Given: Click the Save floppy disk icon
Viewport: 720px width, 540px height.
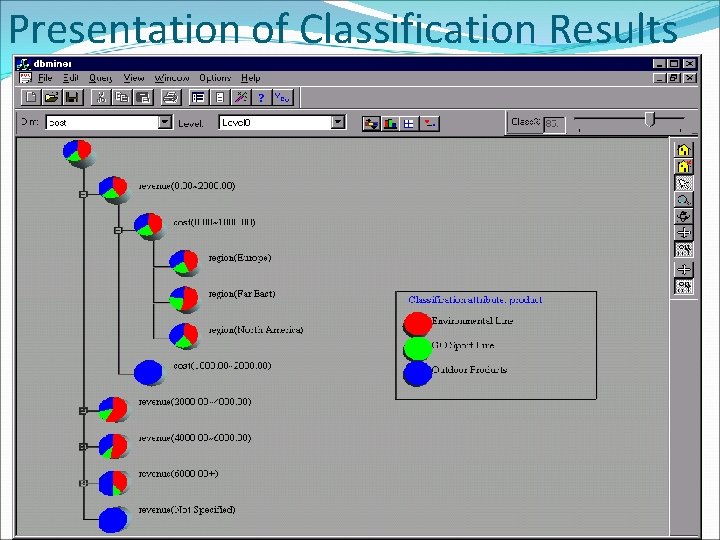Looking at the screenshot, I should pos(73,97).
